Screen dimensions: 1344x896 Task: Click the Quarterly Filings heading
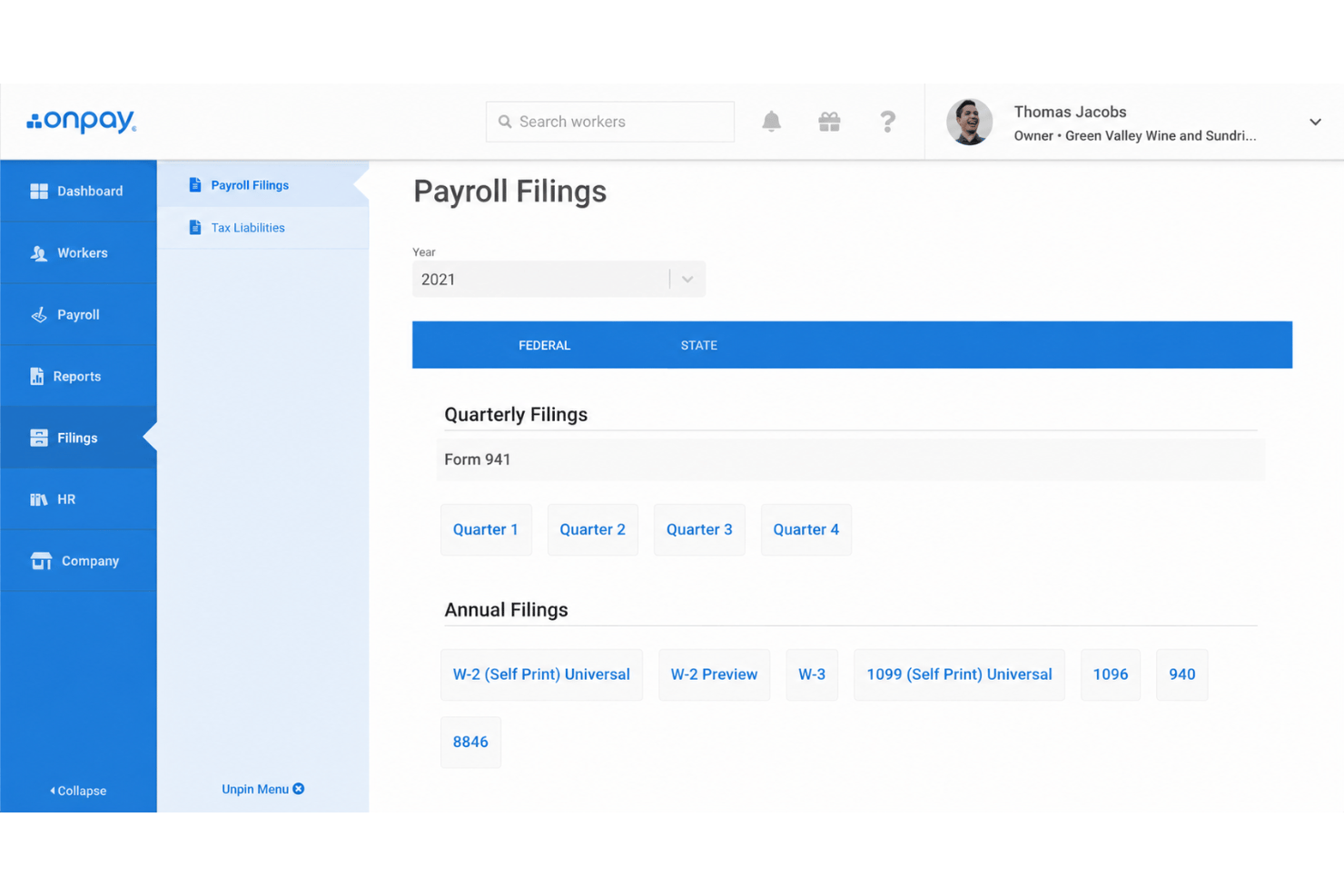pyautogui.click(x=516, y=415)
